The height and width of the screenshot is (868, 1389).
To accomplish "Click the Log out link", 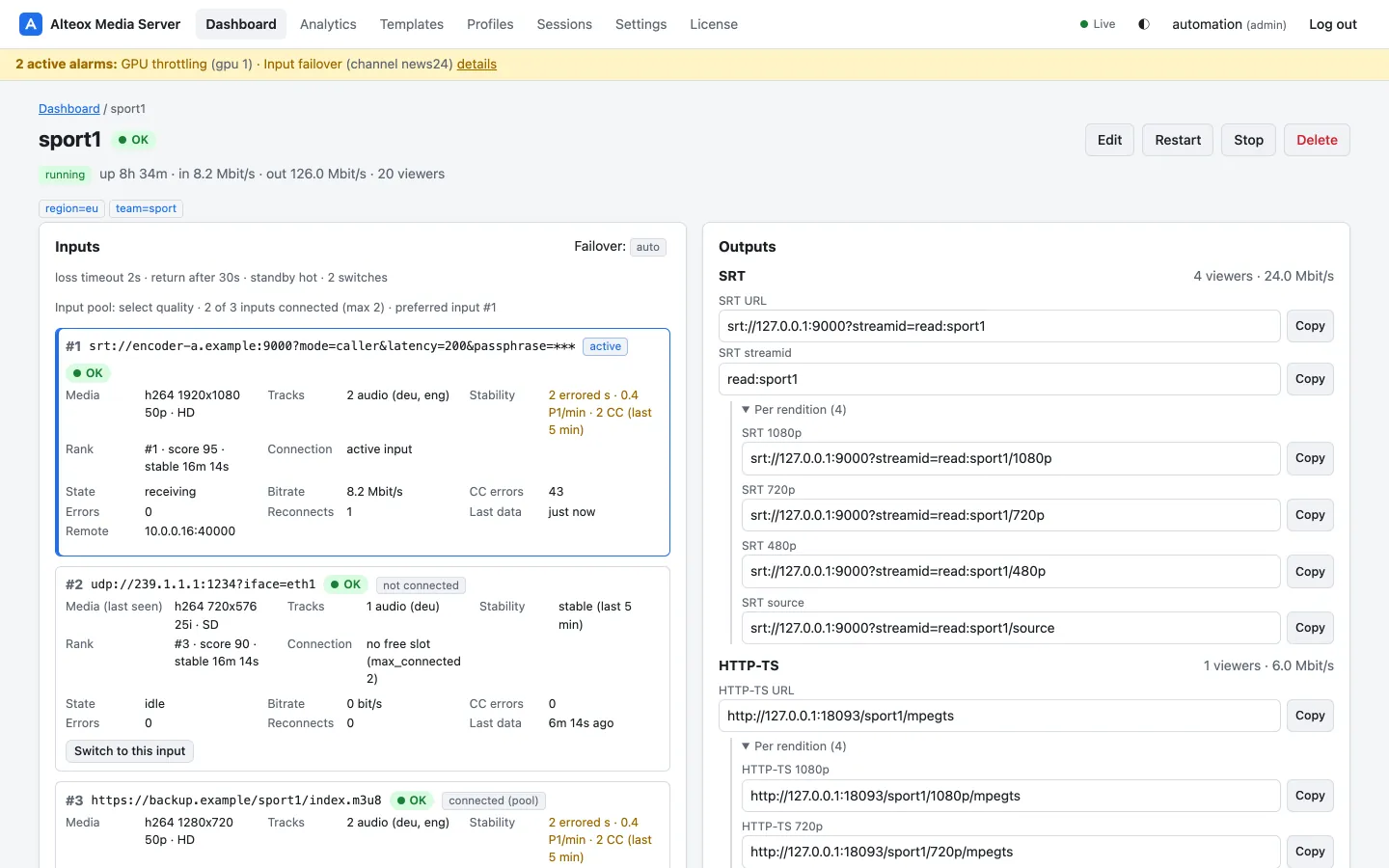I will click(x=1333, y=24).
